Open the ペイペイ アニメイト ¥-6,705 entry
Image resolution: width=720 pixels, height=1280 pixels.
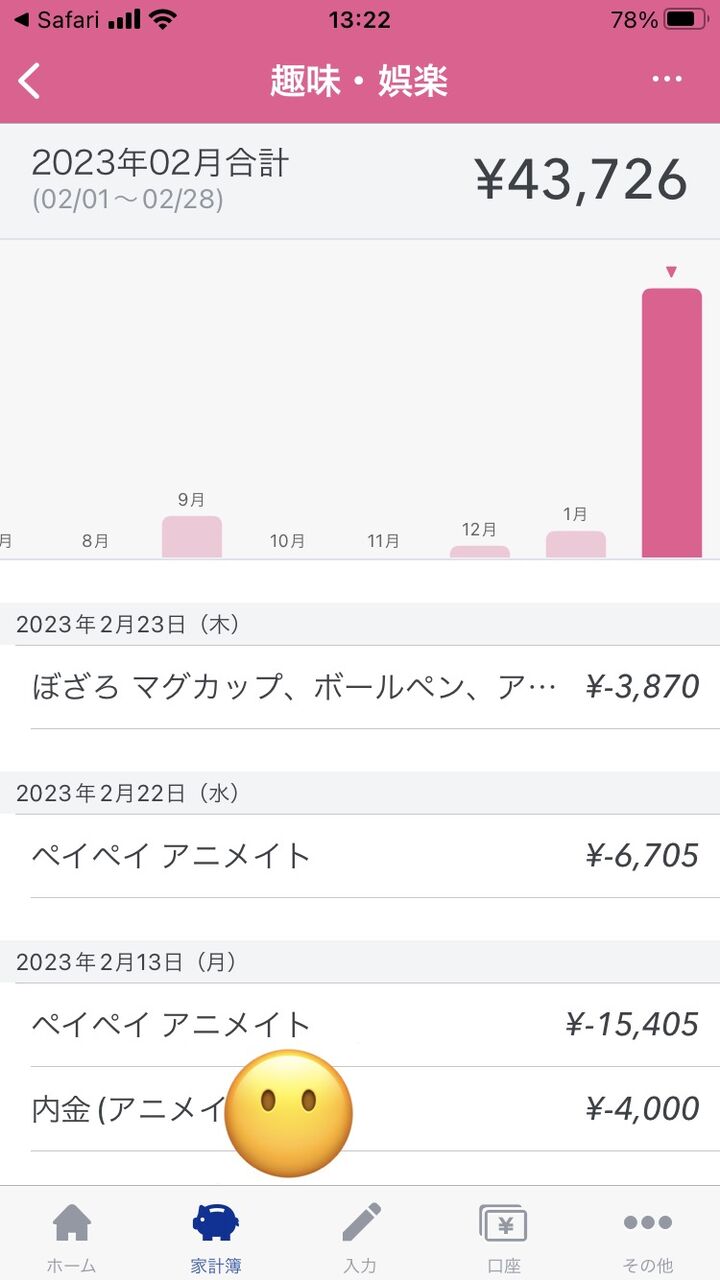[360, 856]
